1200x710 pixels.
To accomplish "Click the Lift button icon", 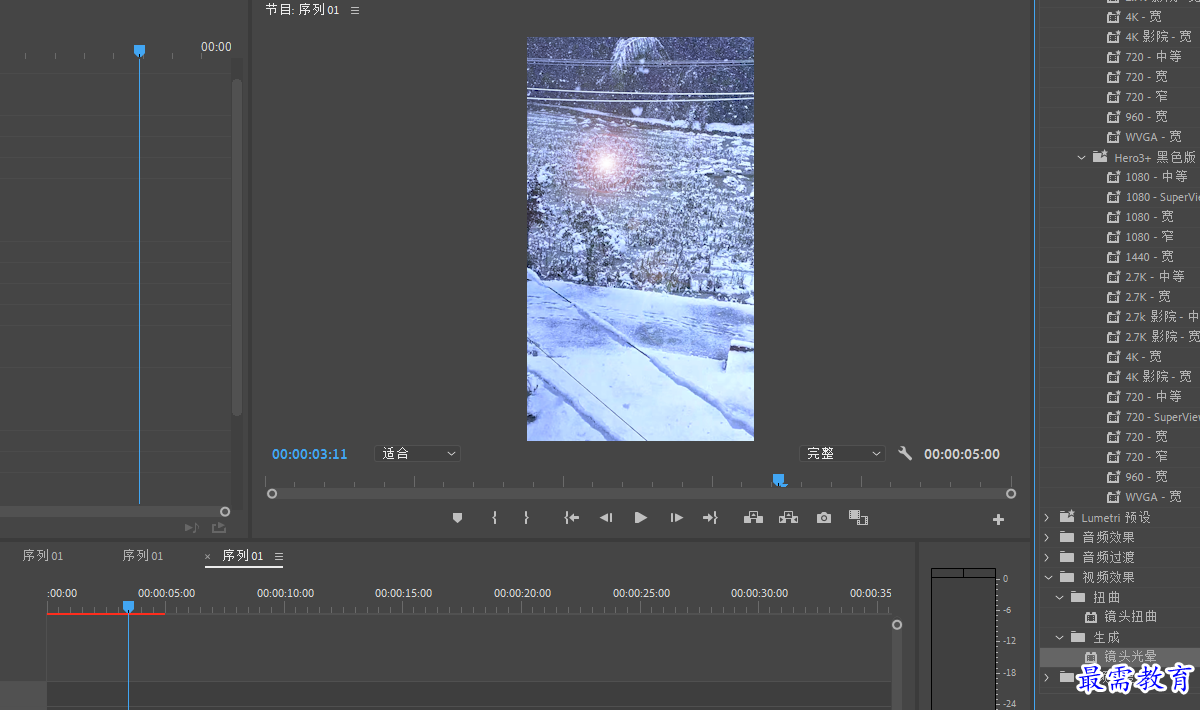I will 753,517.
